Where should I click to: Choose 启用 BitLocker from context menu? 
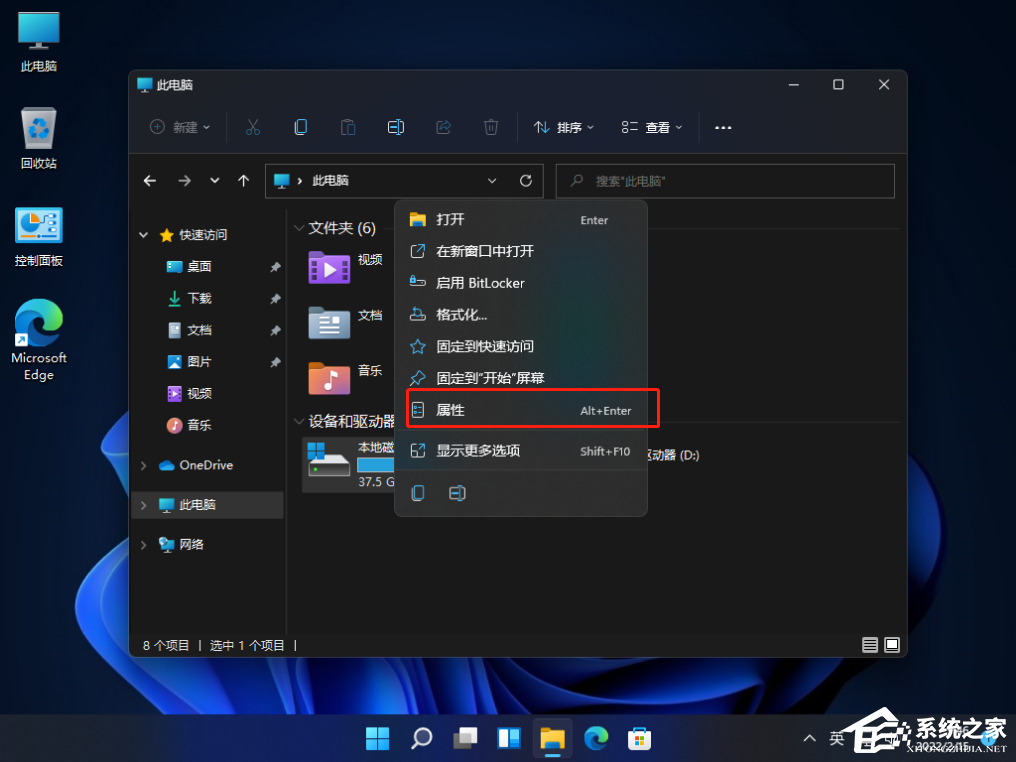click(521, 283)
